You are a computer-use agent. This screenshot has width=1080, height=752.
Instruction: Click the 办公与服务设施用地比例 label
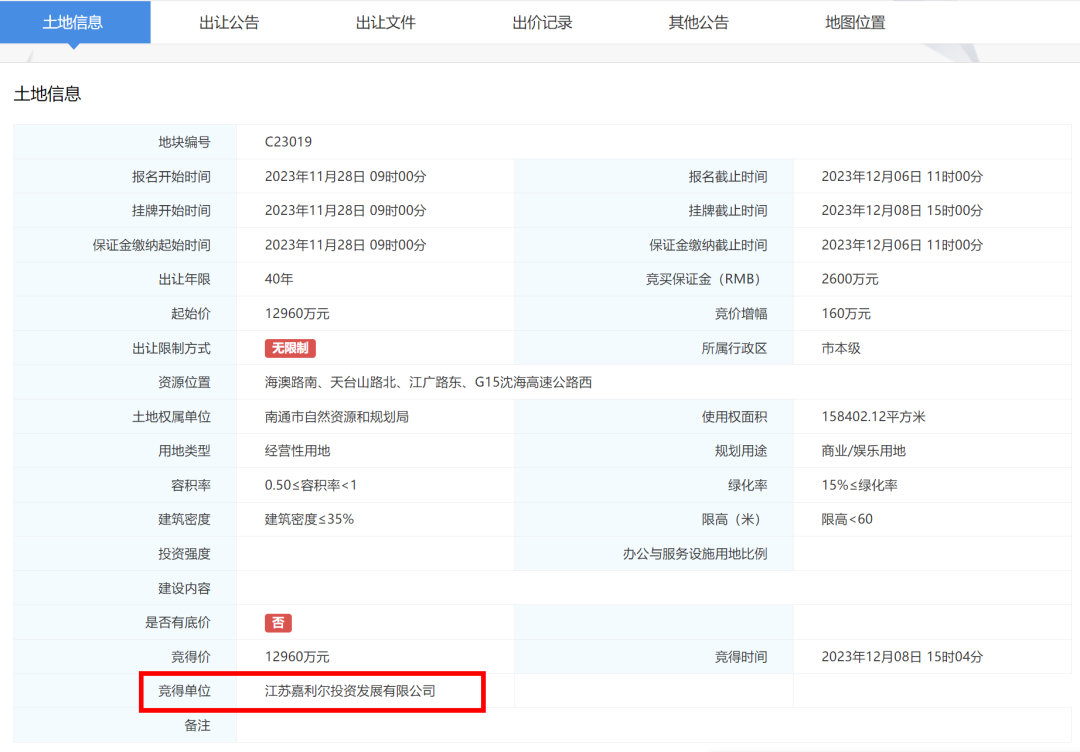tap(694, 554)
